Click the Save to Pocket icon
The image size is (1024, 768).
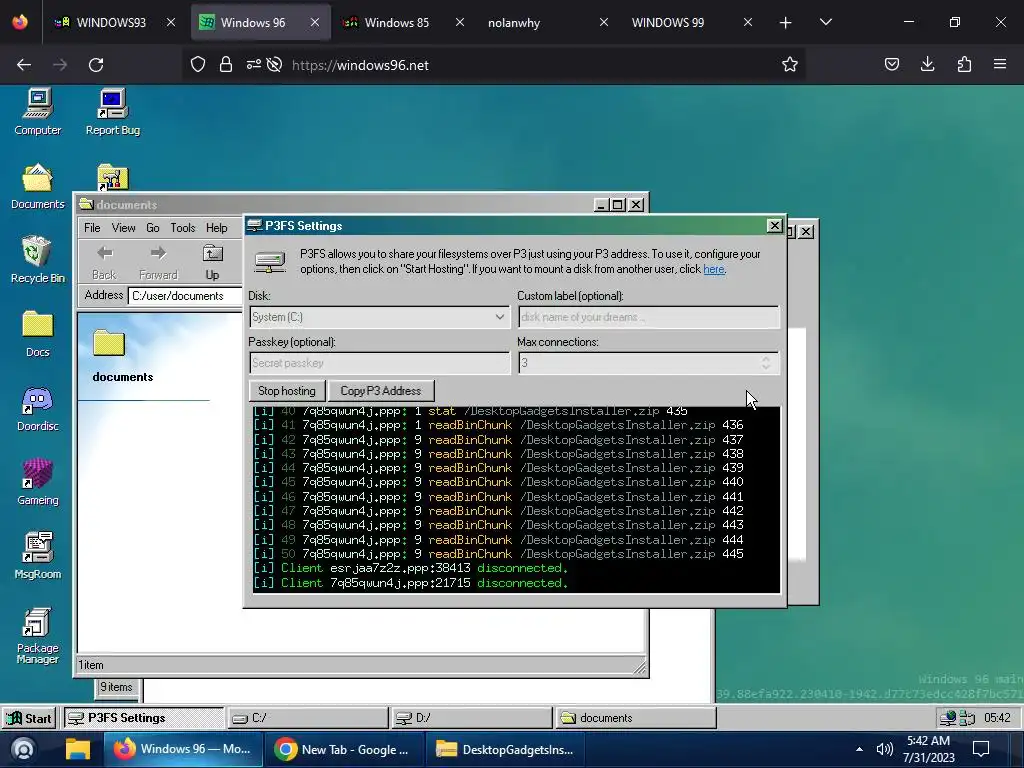[891, 65]
